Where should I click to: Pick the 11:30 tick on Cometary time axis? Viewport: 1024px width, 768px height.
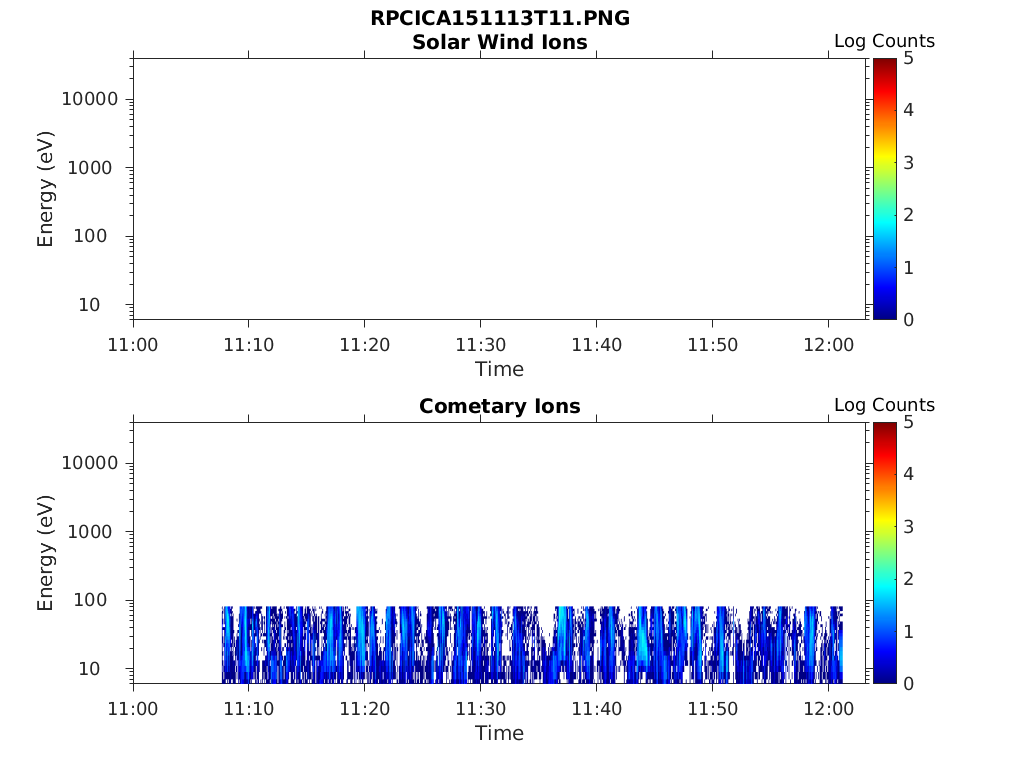click(481, 709)
